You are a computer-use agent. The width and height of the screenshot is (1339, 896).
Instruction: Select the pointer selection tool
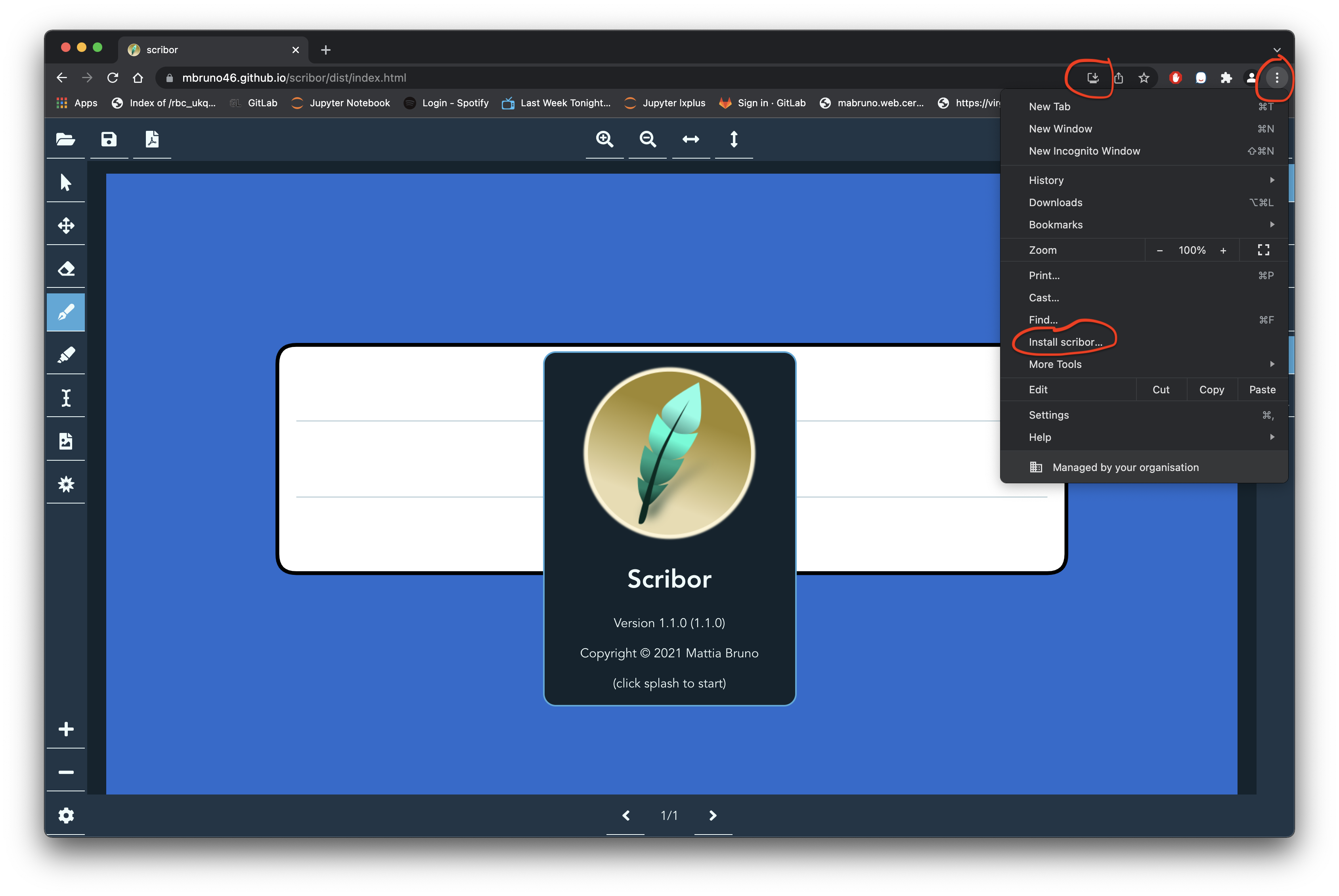click(66, 182)
